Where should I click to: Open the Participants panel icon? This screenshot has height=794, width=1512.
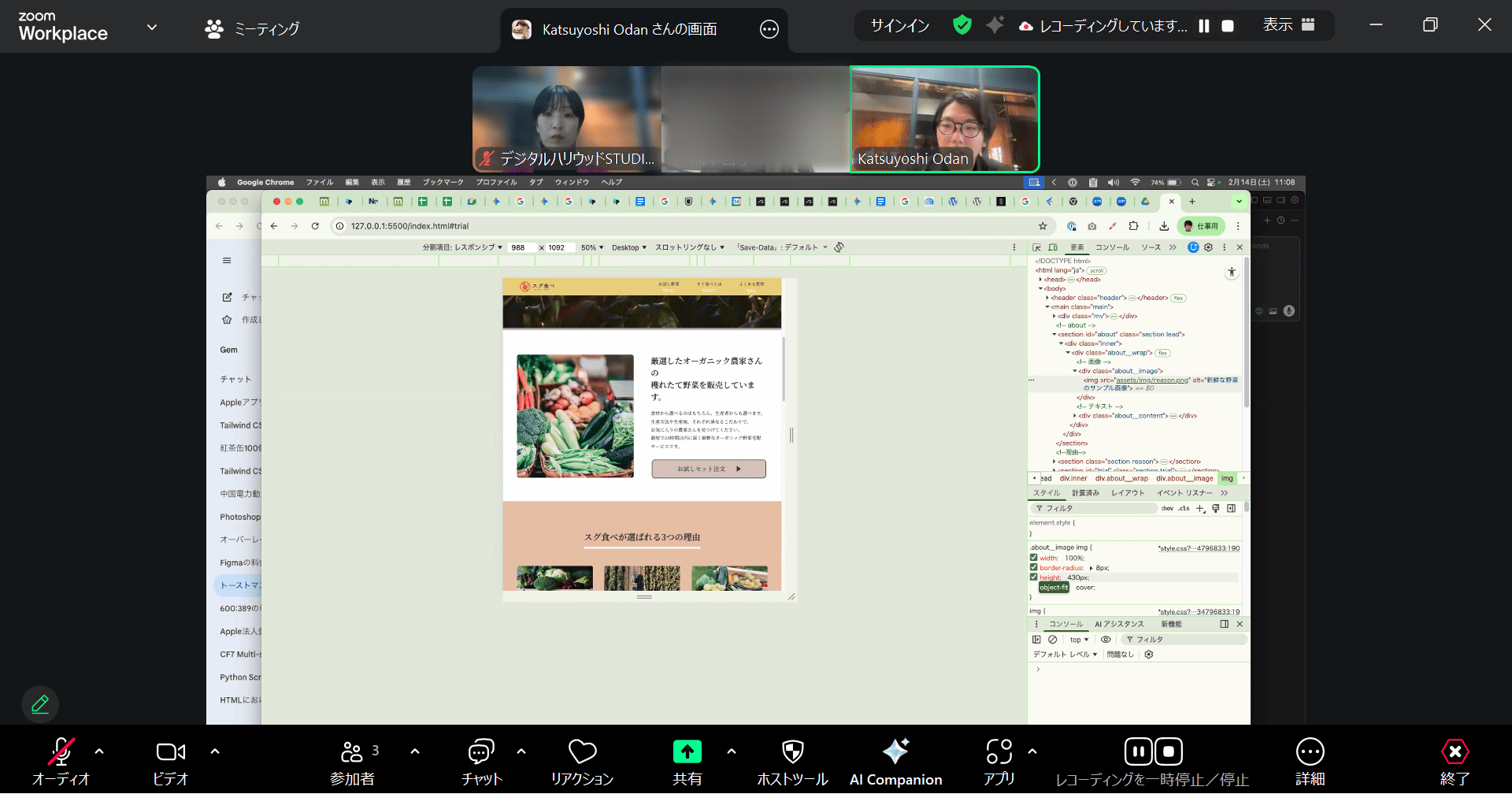351,752
